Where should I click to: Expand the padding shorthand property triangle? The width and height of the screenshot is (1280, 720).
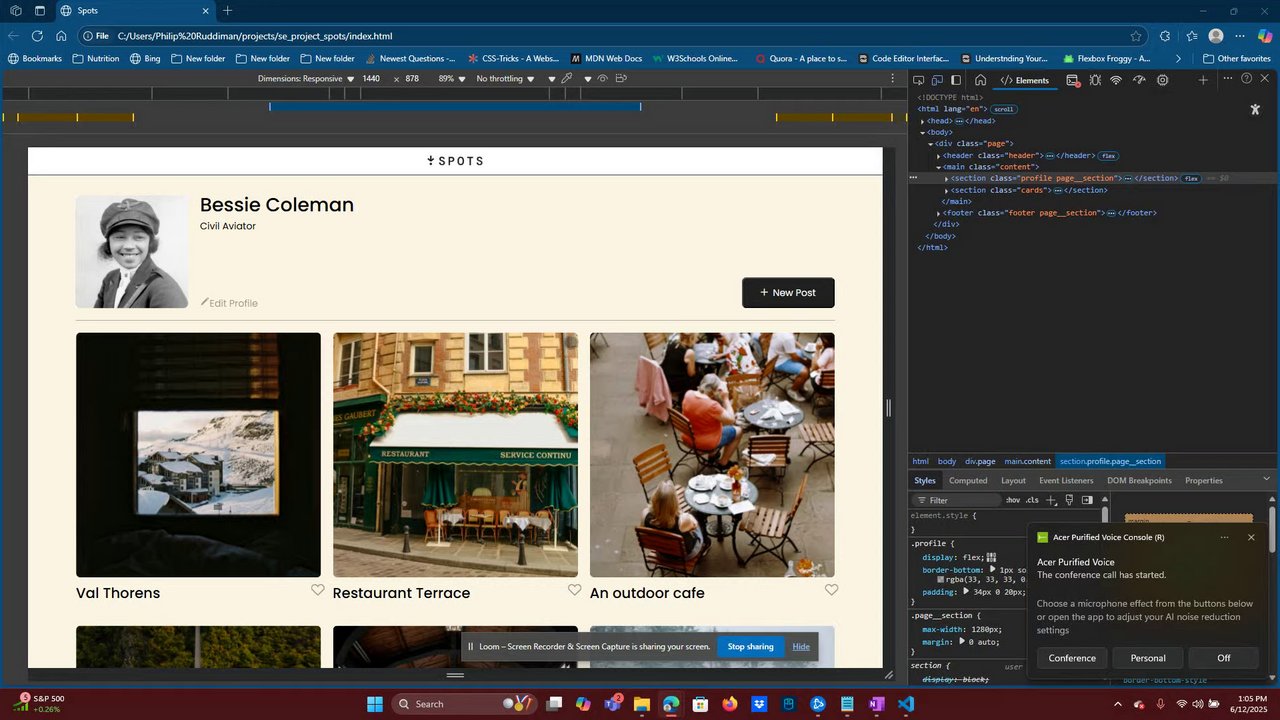[966, 592]
